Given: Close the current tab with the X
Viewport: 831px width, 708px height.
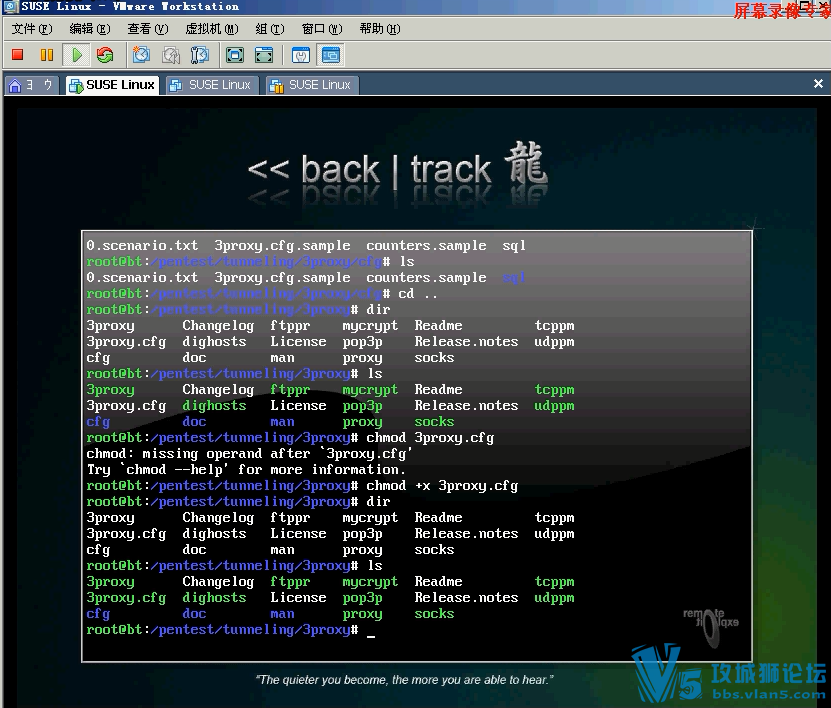Looking at the screenshot, I should 818,84.
